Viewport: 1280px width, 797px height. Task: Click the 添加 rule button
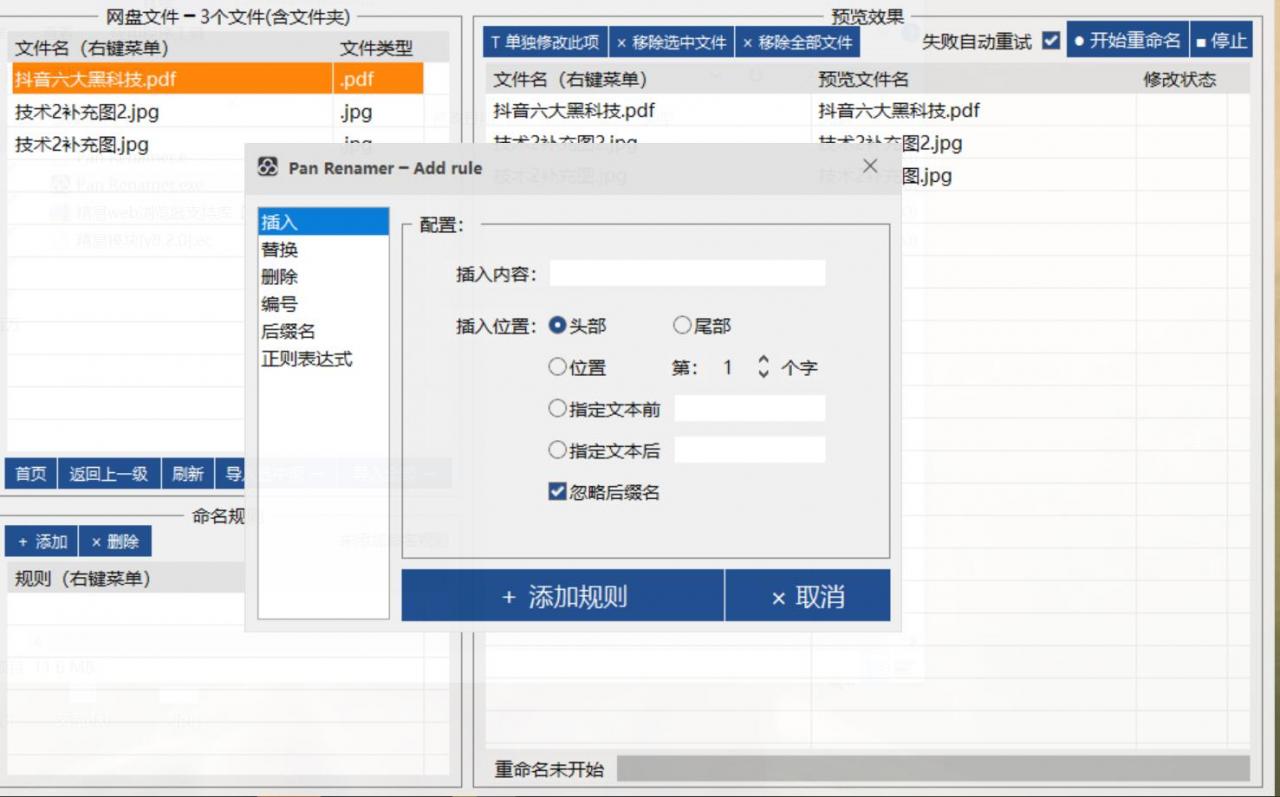[42, 541]
